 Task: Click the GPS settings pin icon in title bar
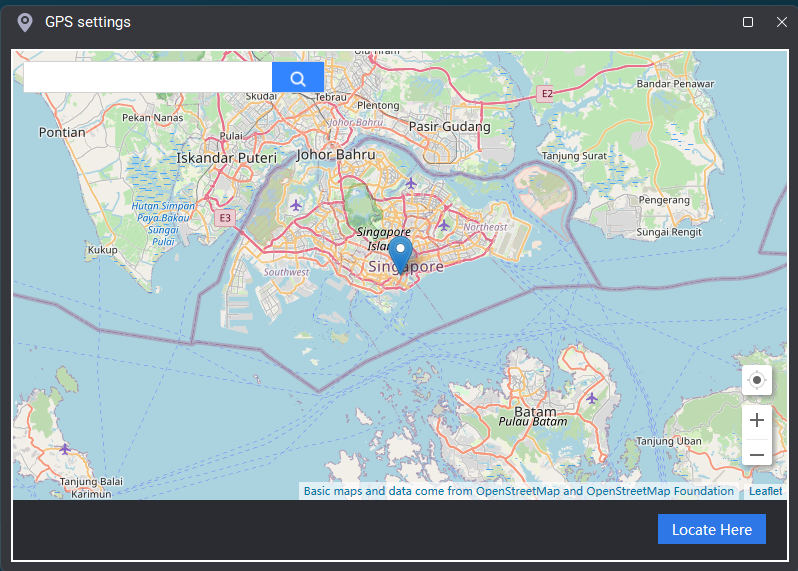25,22
